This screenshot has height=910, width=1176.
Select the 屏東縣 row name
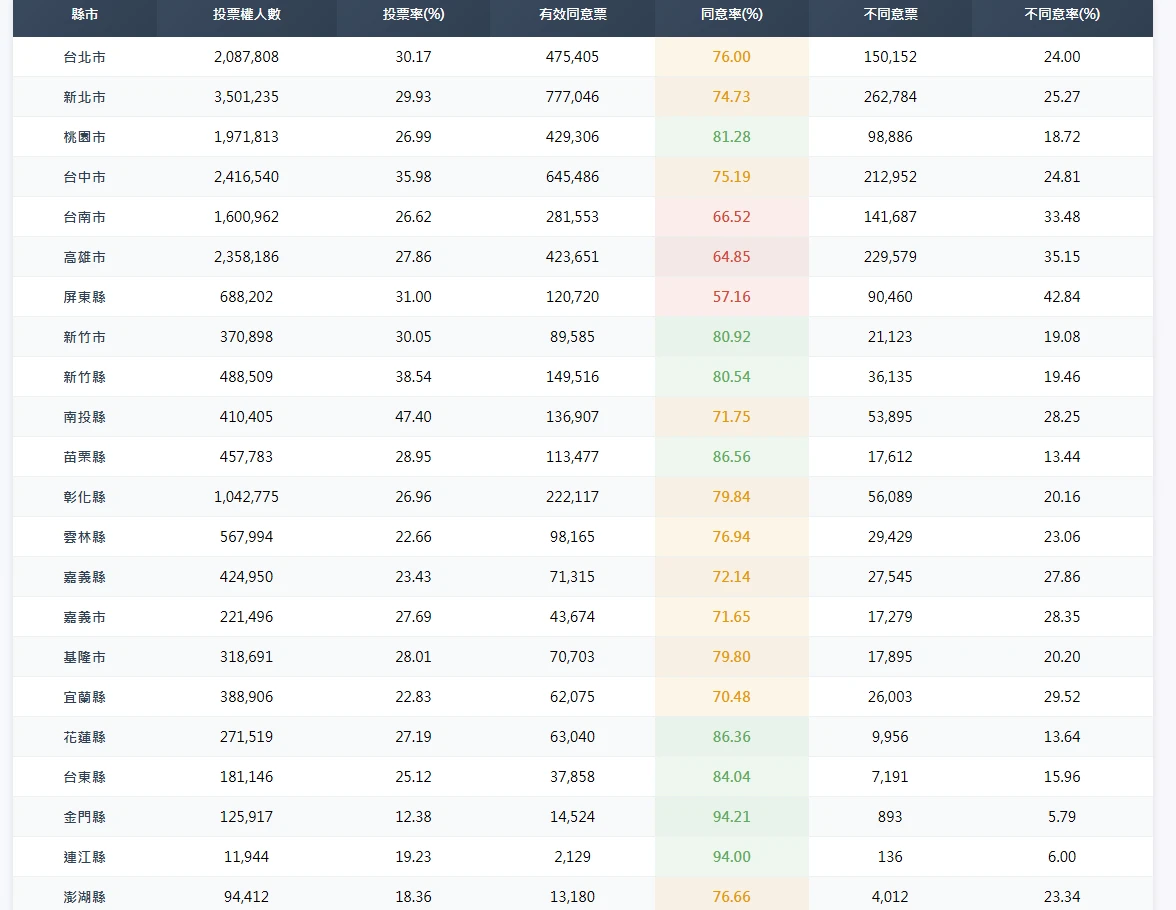85,297
